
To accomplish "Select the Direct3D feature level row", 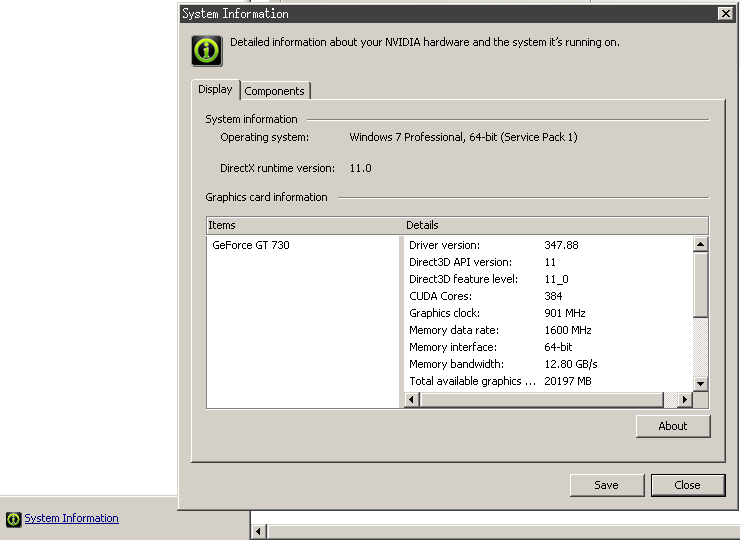I will coord(548,279).
